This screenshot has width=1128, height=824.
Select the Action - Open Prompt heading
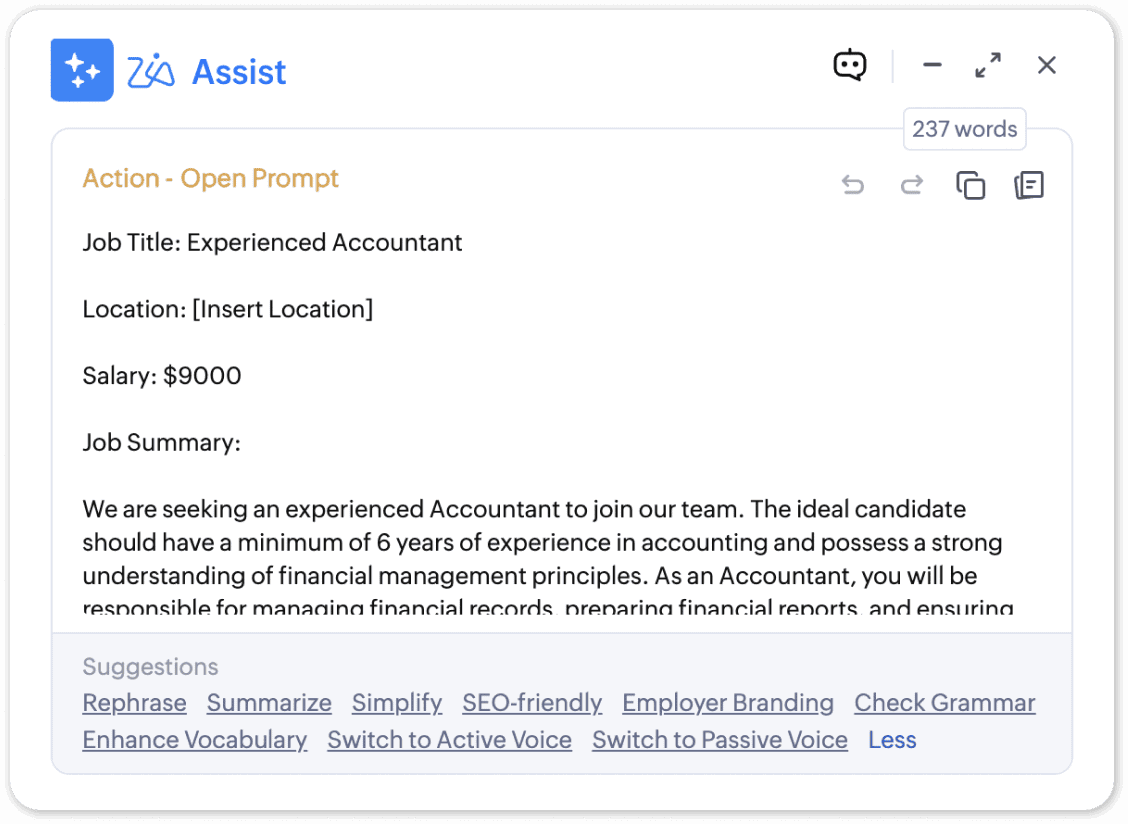[x=211, y=178]
